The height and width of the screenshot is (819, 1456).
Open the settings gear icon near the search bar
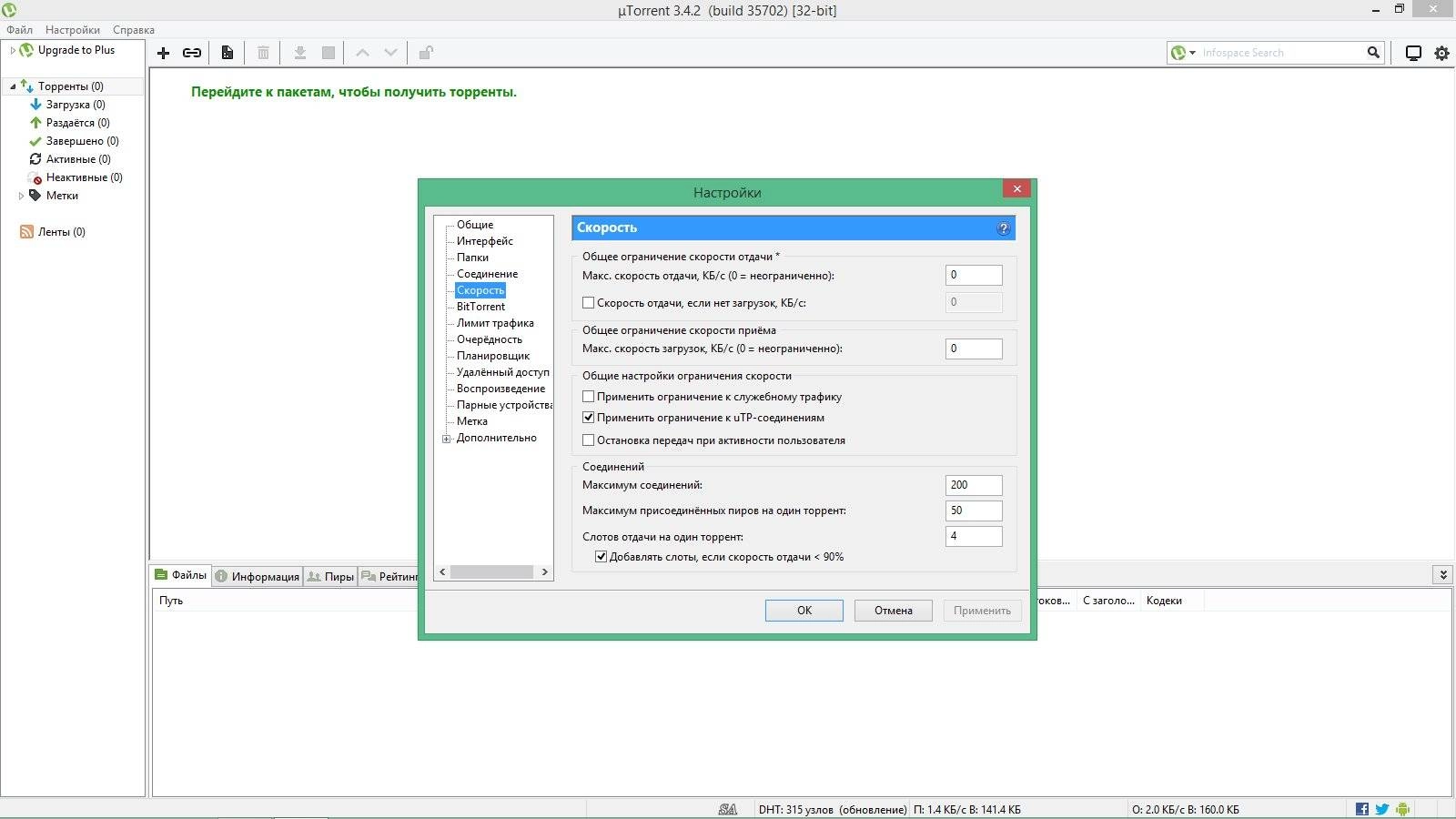1441,52
